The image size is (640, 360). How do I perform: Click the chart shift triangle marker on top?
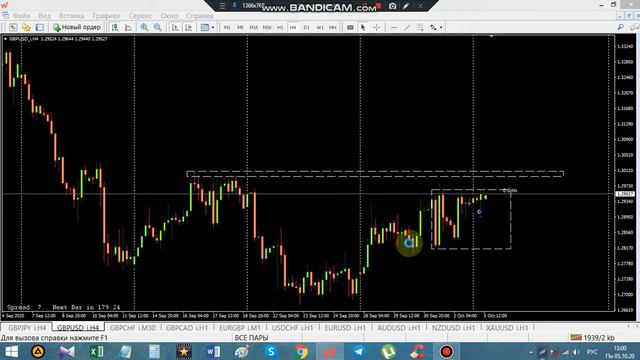[x=491, y=36]
